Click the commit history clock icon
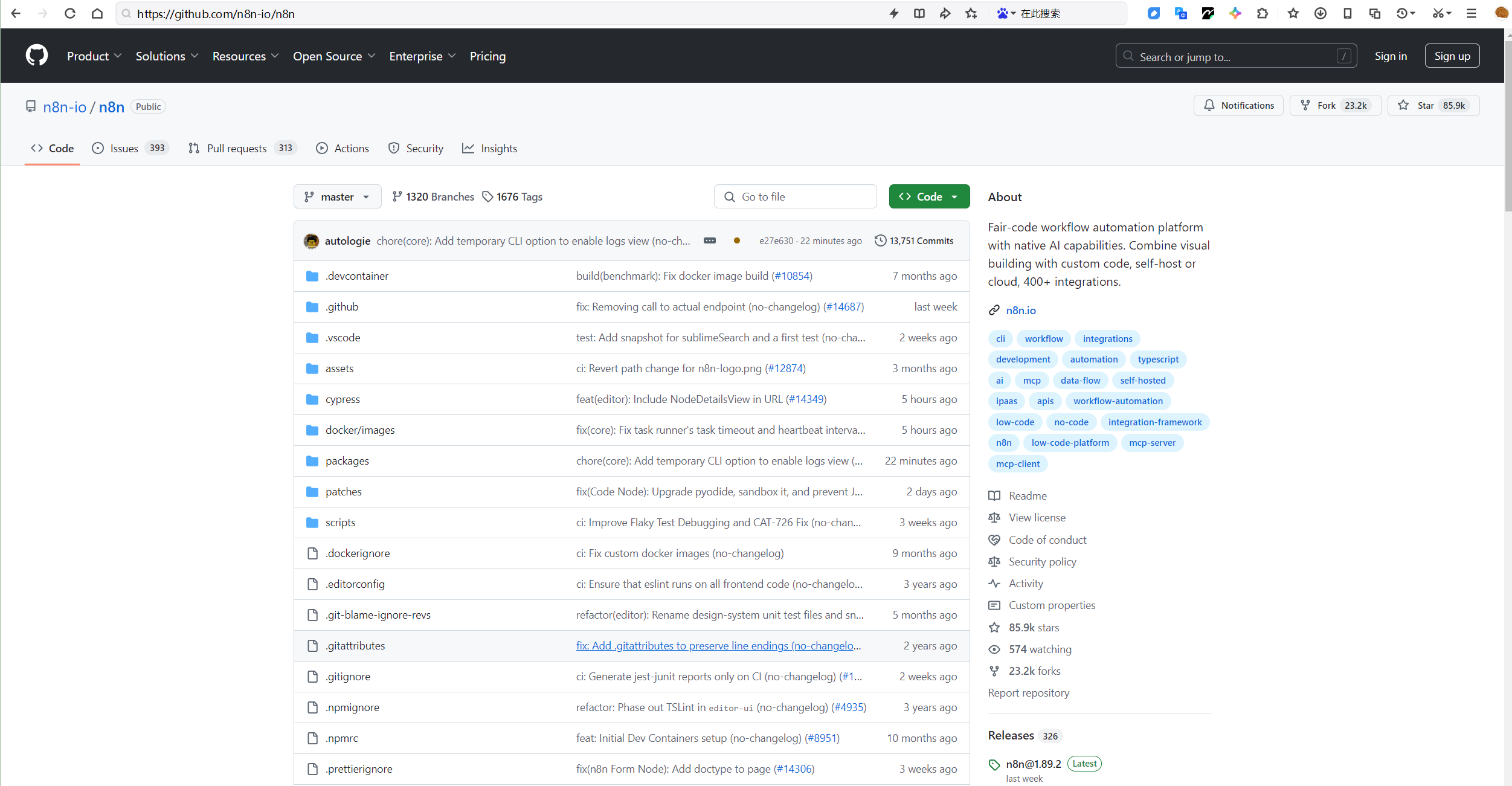The image size is (1512, 786). coord(880,240)
